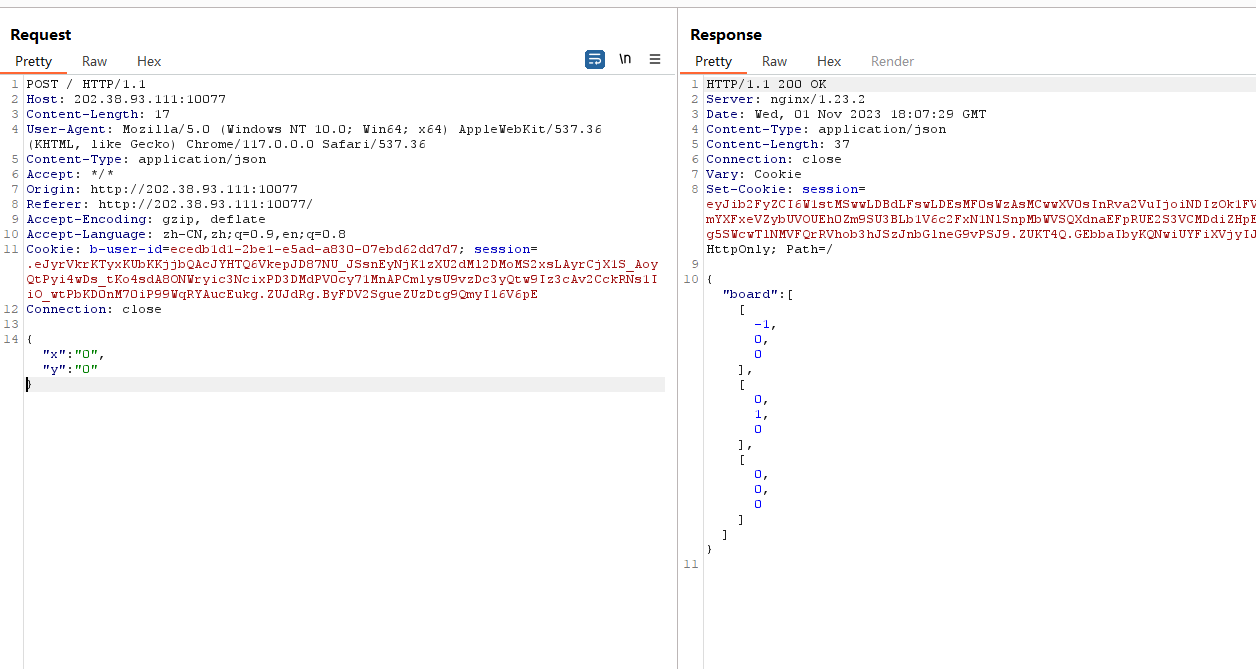Open the Request hamburger options menu
Viewport: 1256px width, 669px height.
[655, 60]
